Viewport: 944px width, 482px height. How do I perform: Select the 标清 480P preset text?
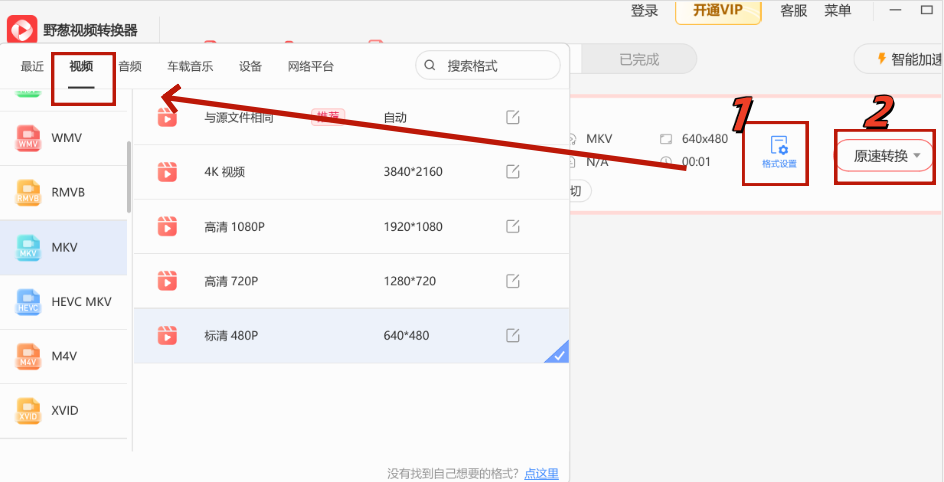(231, 335)
